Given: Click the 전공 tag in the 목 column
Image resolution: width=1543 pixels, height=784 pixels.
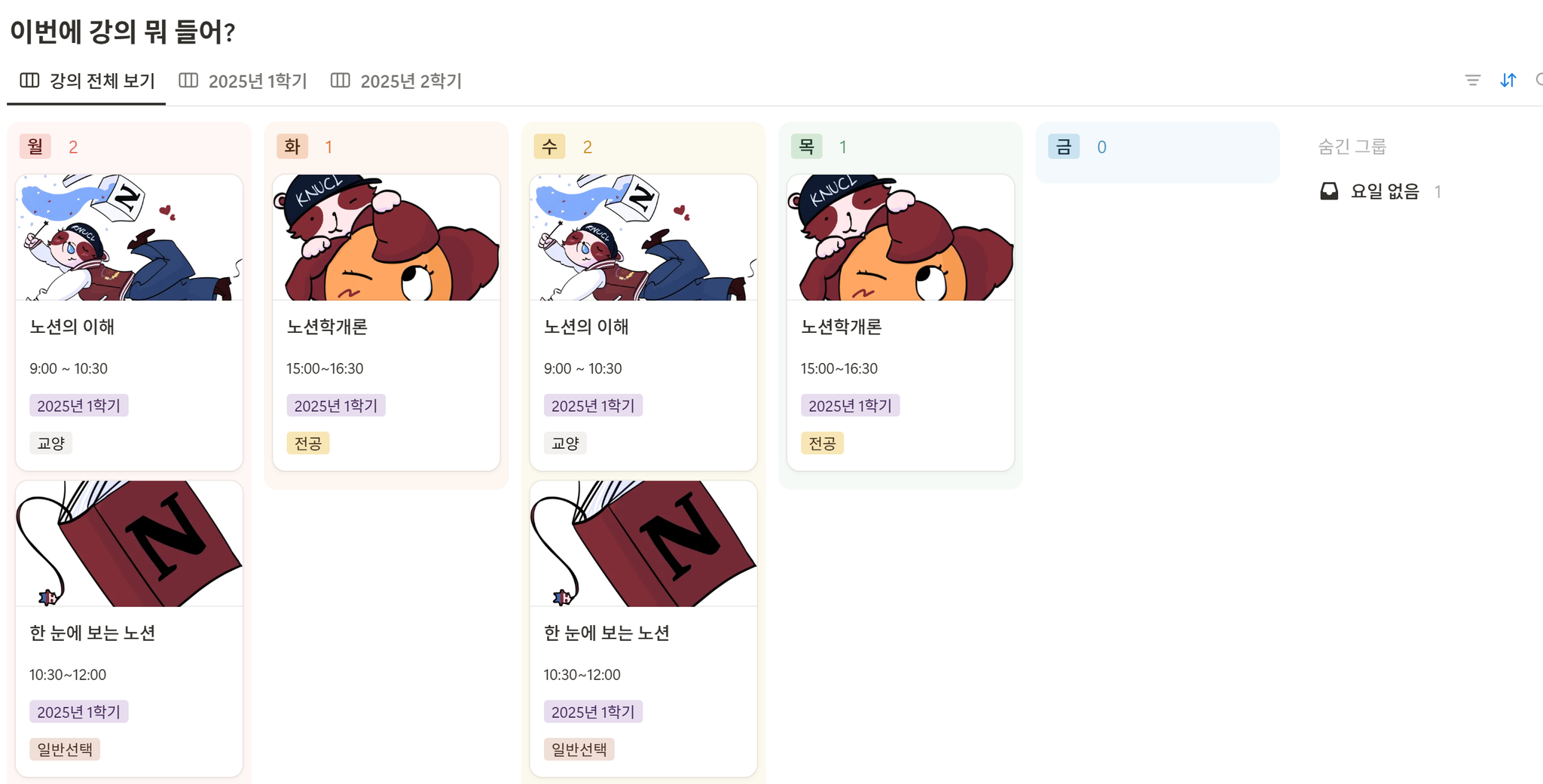Looking at the screenshot, I should 822,443.
